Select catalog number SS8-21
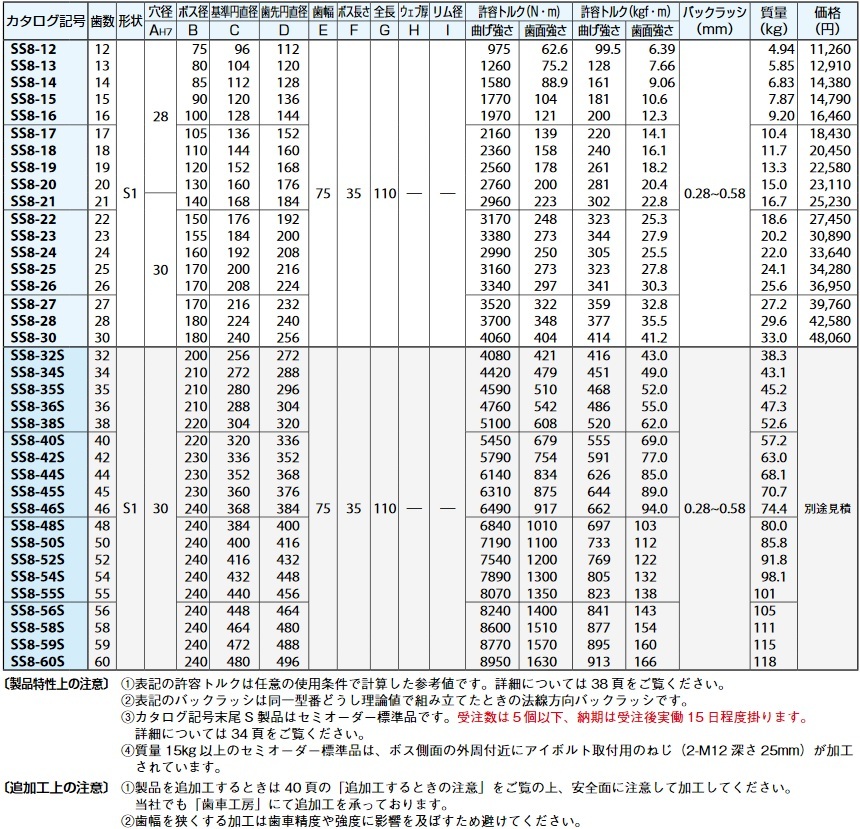The image size is (860, 829). coord(33,202)
